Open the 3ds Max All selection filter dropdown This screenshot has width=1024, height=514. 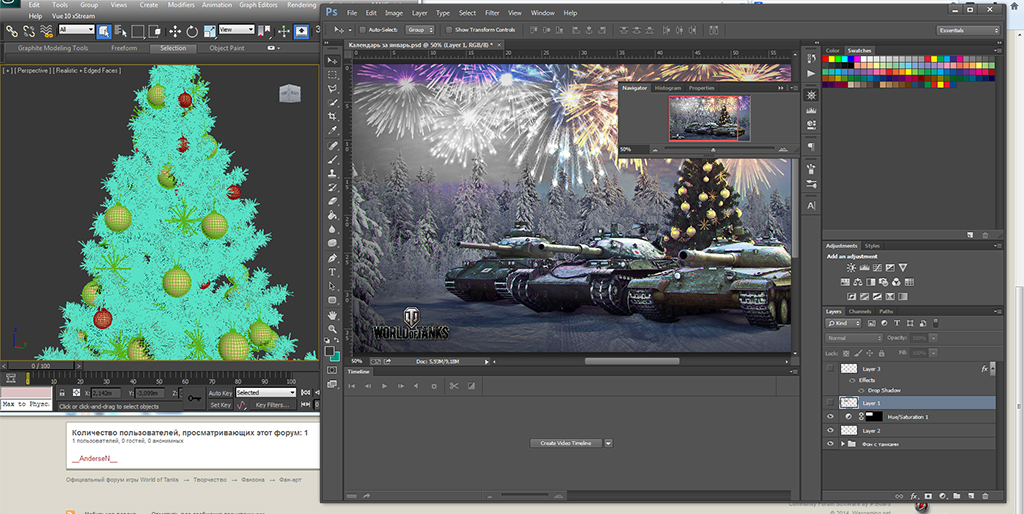click(76, 29)
